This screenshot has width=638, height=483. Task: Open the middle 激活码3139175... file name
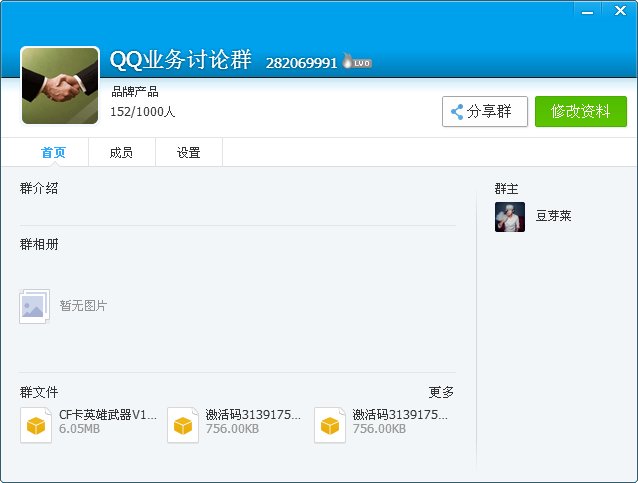pos(253,415)
